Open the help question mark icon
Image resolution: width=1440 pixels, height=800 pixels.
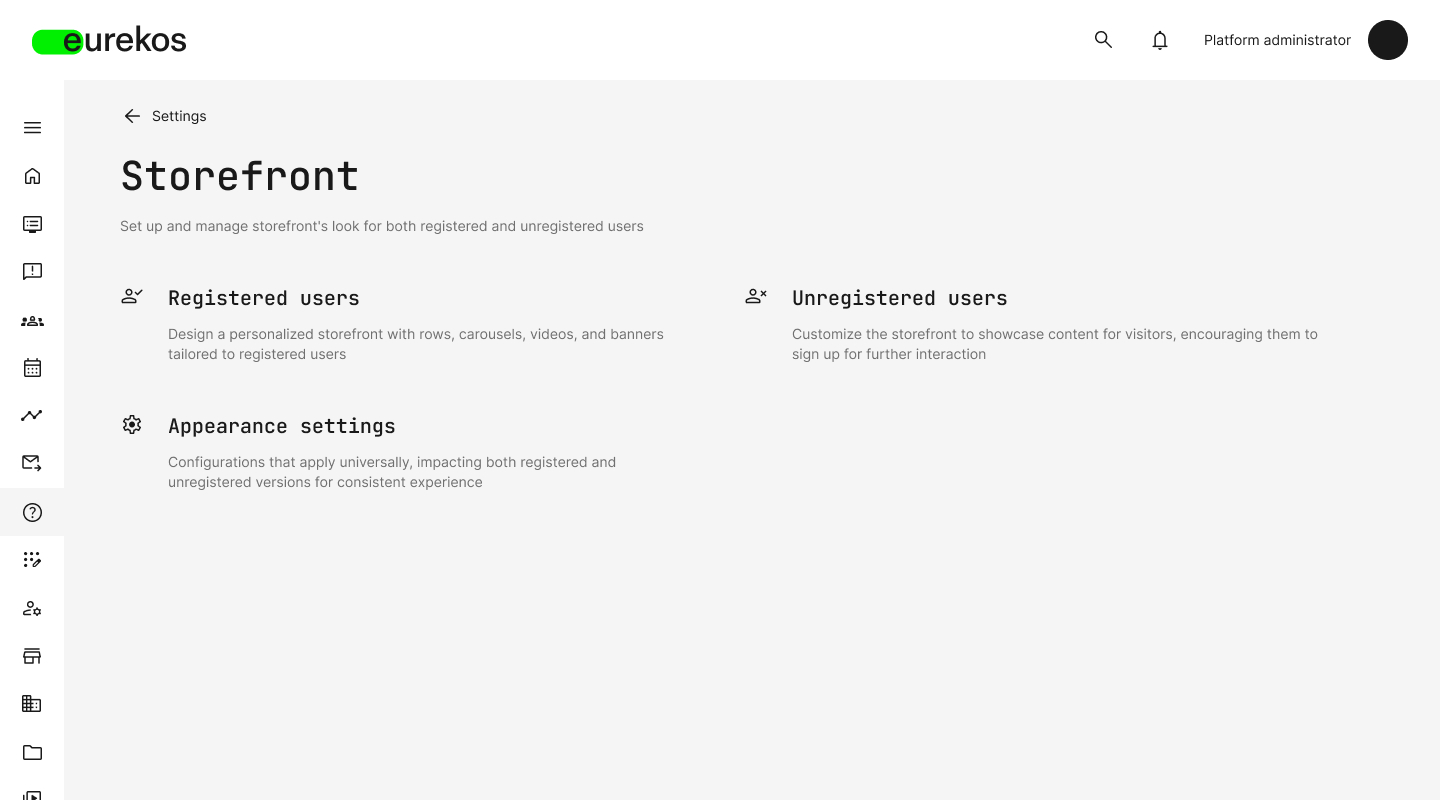tap(32, 513)
